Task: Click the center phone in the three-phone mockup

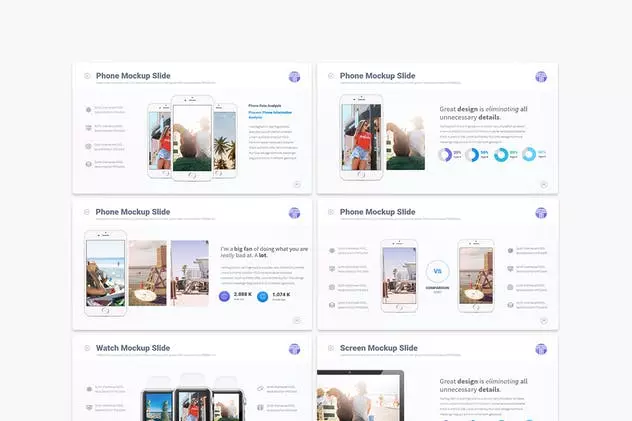Action: [x=192, y=138]
